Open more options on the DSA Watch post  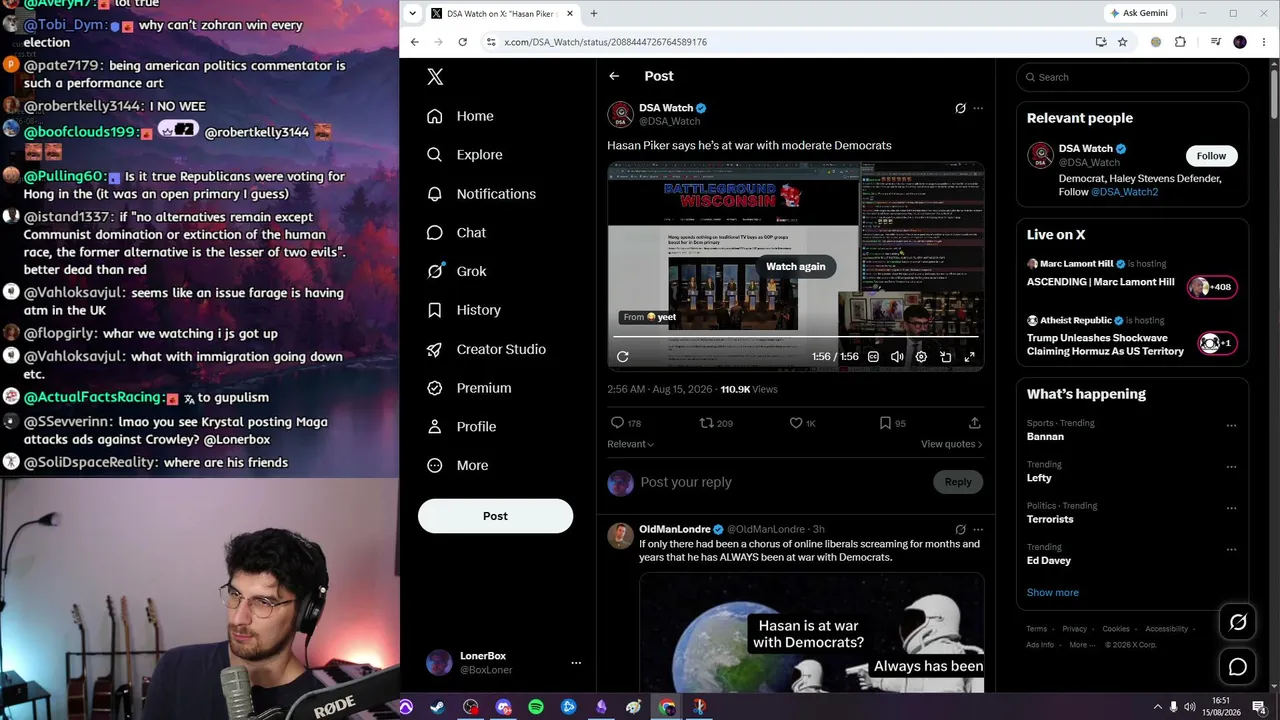click(x=978, y=108)
